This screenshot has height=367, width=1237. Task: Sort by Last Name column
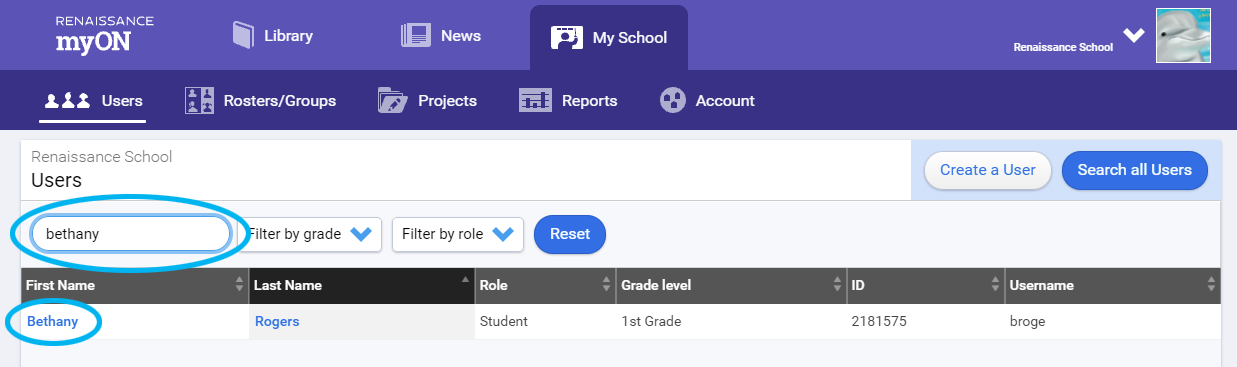tap(362, 286)
